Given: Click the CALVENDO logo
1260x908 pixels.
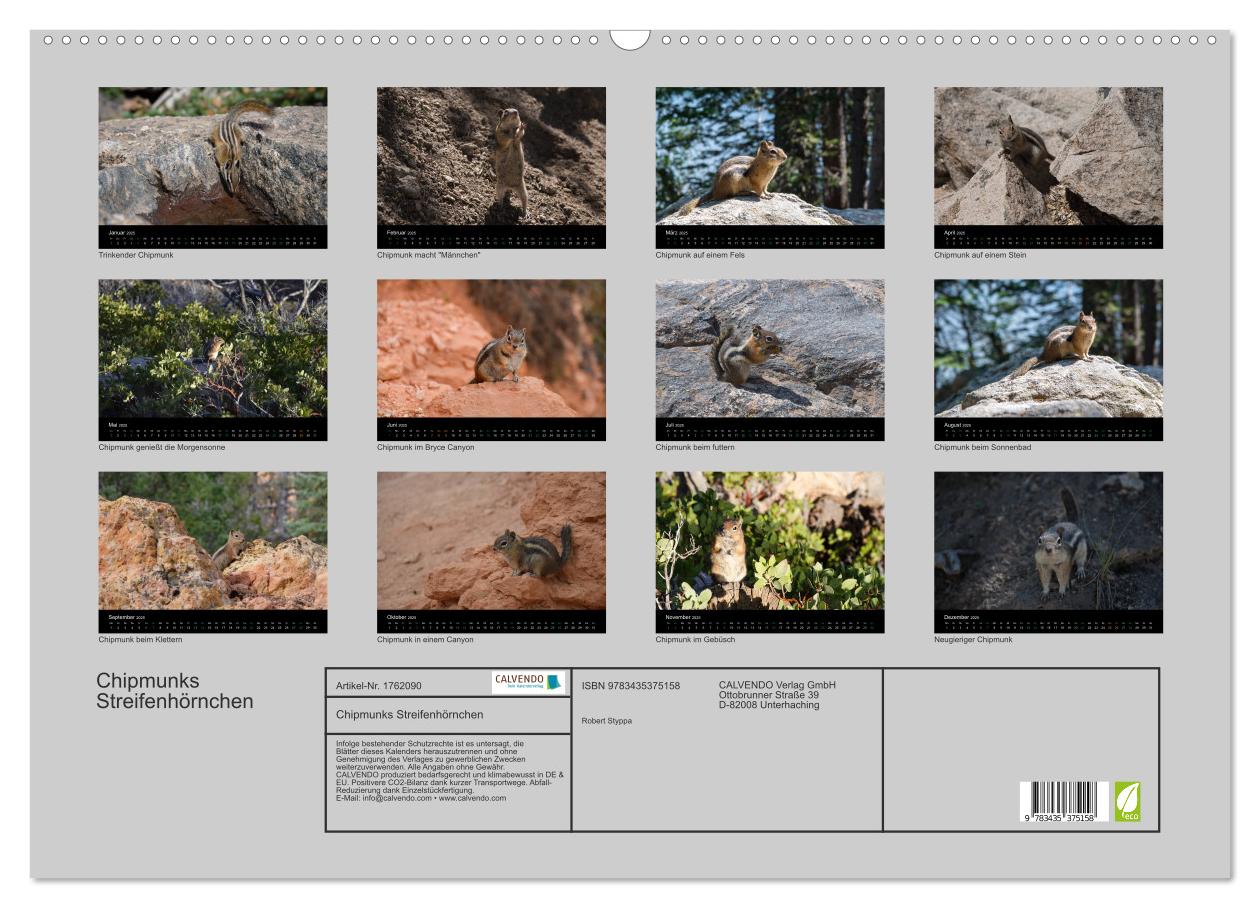Looking at the screenshot, I should pos(528,683).
